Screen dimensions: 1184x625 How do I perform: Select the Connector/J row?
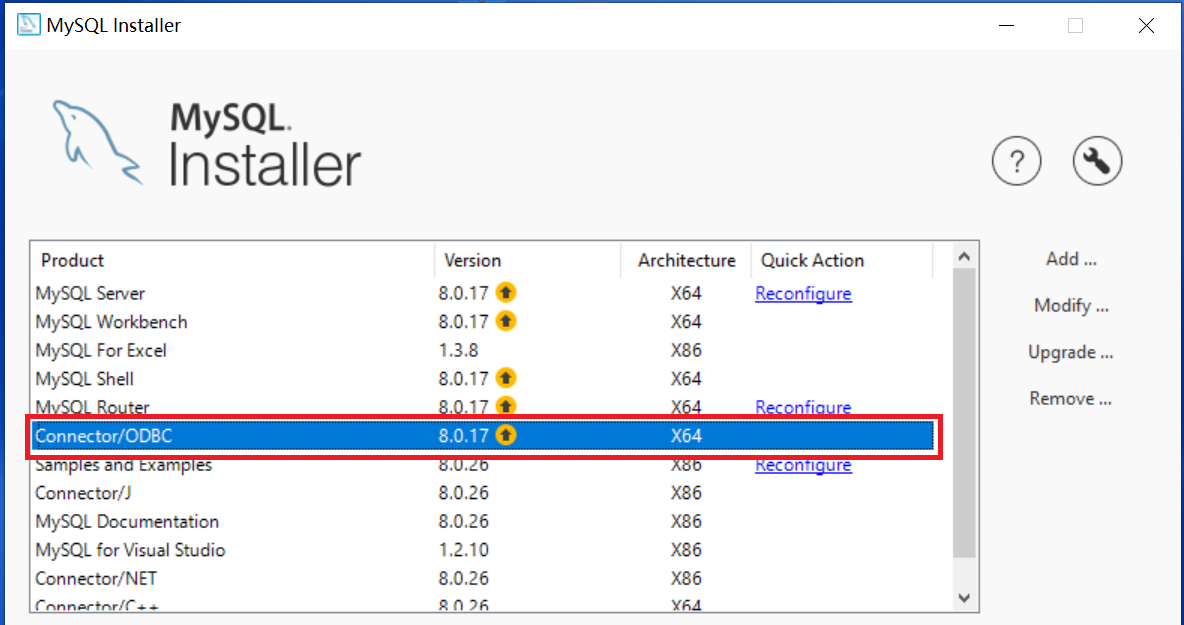483,493
